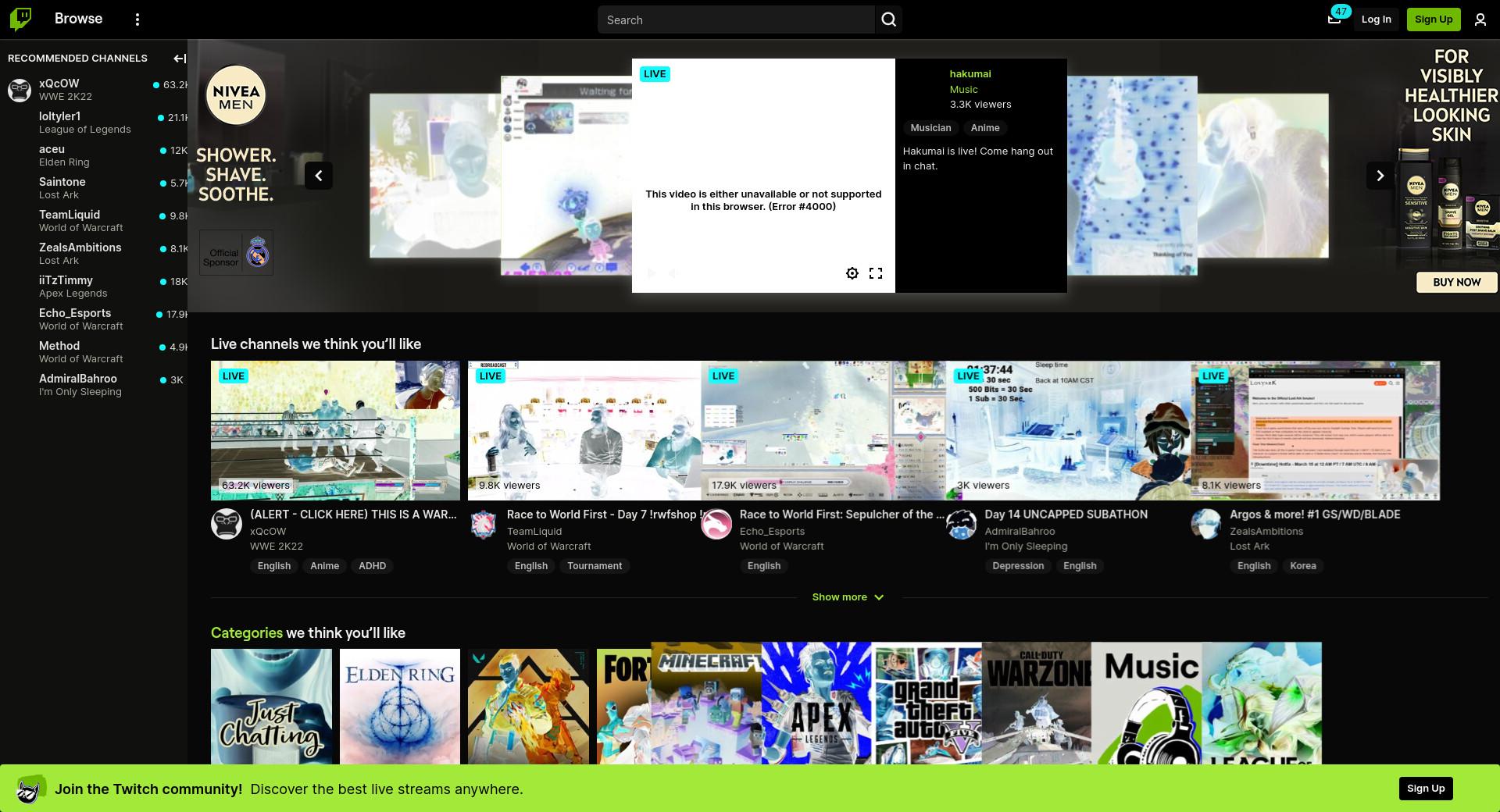Open Grand Theft Auto V category cover
Screen dimensions: 1500x812
click(927, 703)
